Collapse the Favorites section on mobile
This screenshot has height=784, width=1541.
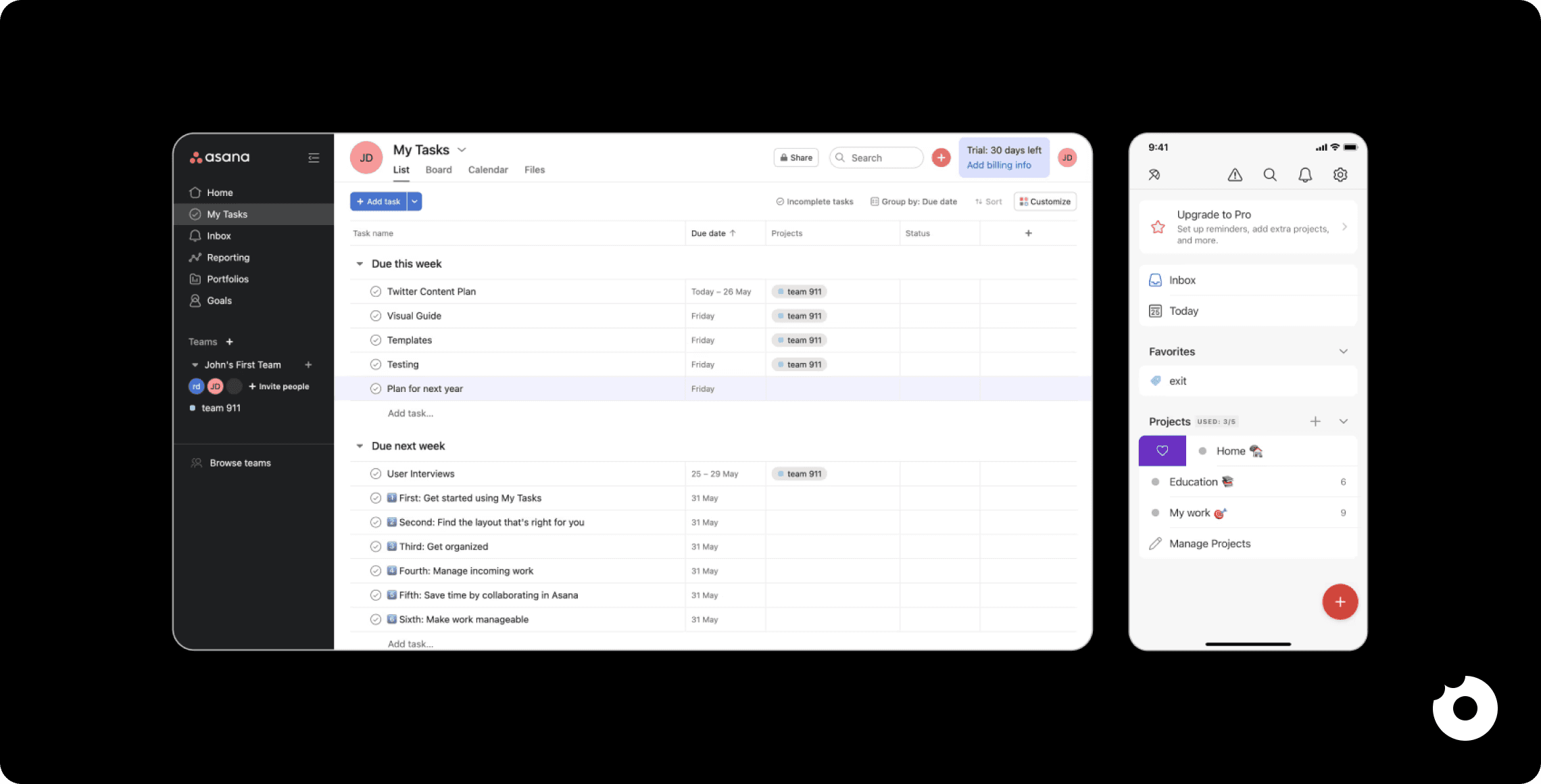pyautogui.click(x=1343, y=351)
